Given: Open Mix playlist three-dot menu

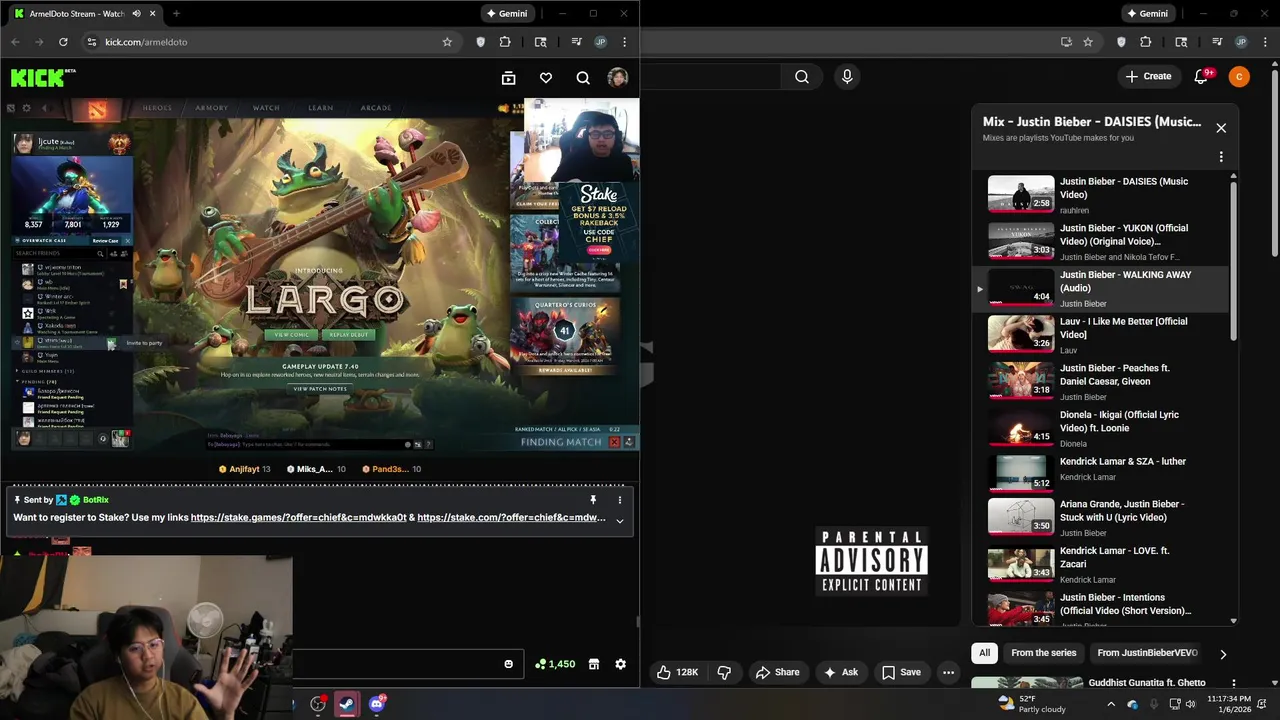Looking at the screenshot, I should [x=1221, y=157].
